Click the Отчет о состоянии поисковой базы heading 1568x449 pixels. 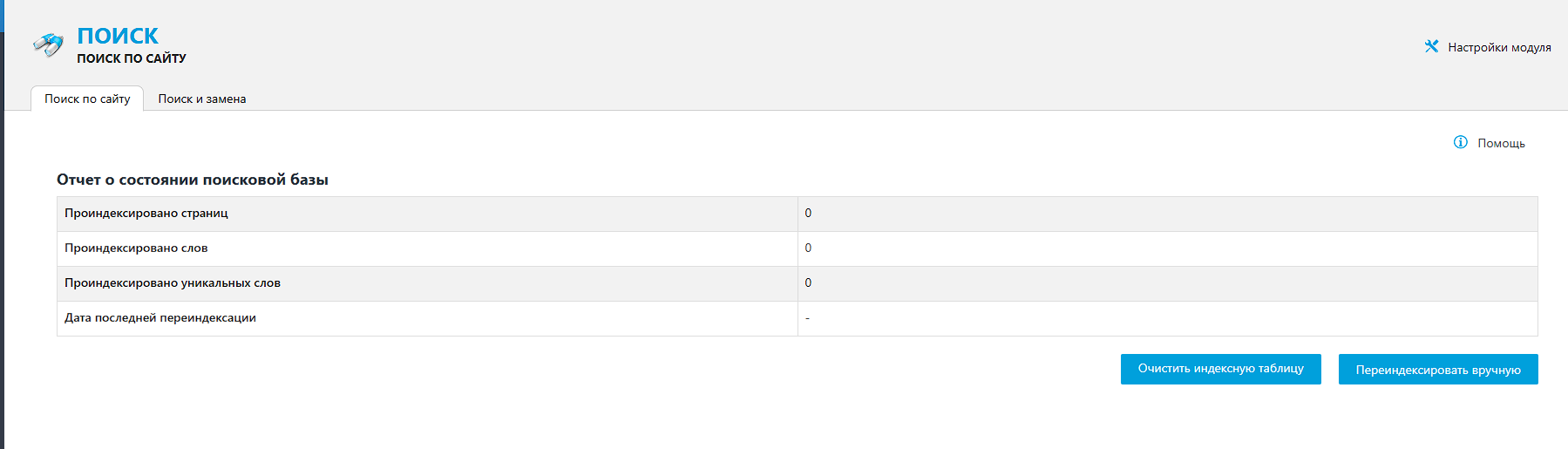(193, 180)
